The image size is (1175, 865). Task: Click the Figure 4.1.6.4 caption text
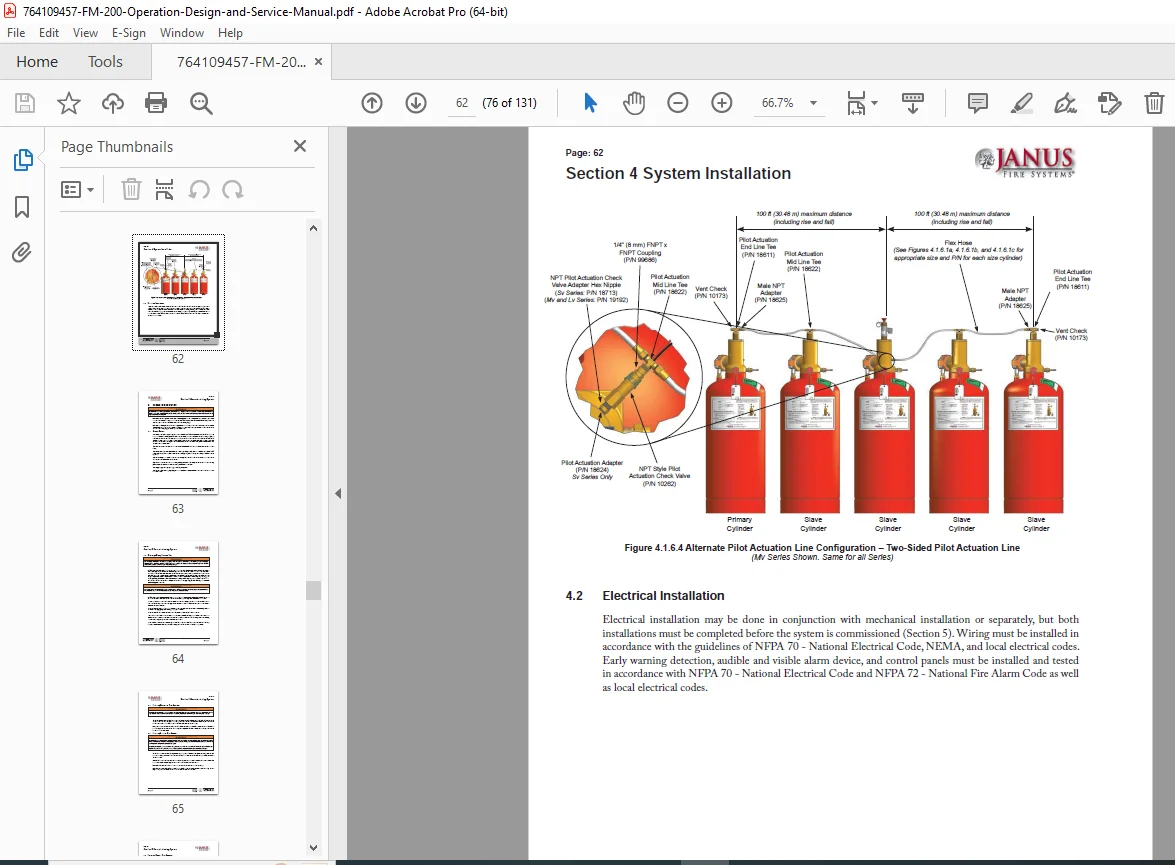click(822, 548)
